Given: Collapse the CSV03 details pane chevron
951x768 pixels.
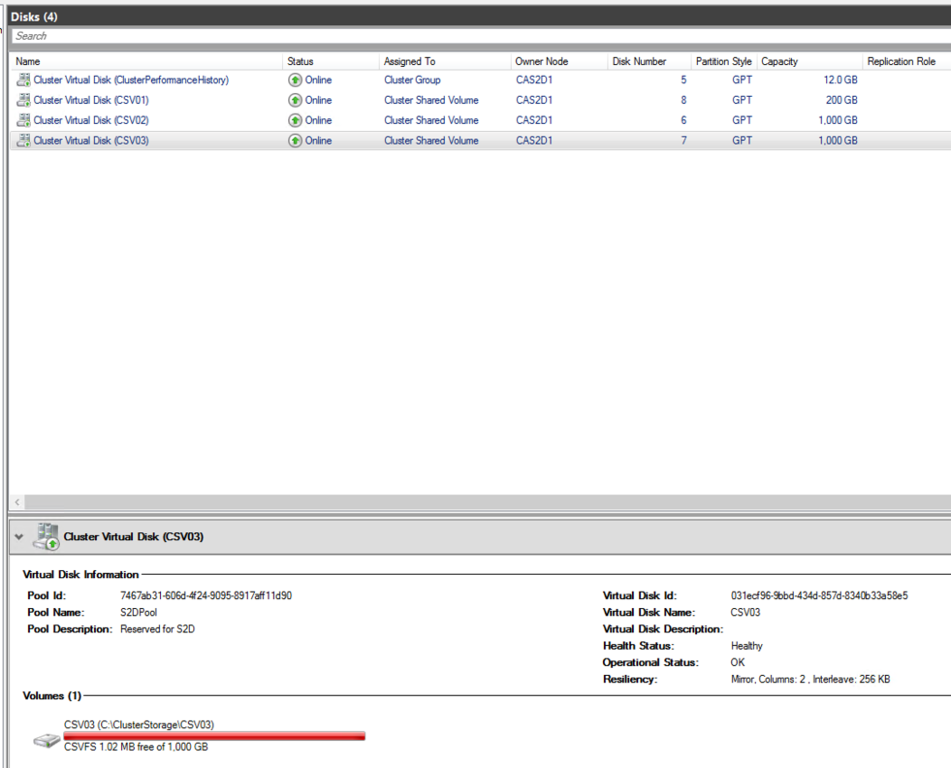Looking at the screenshot, I should pyautogui.click(x=18, y=536).
